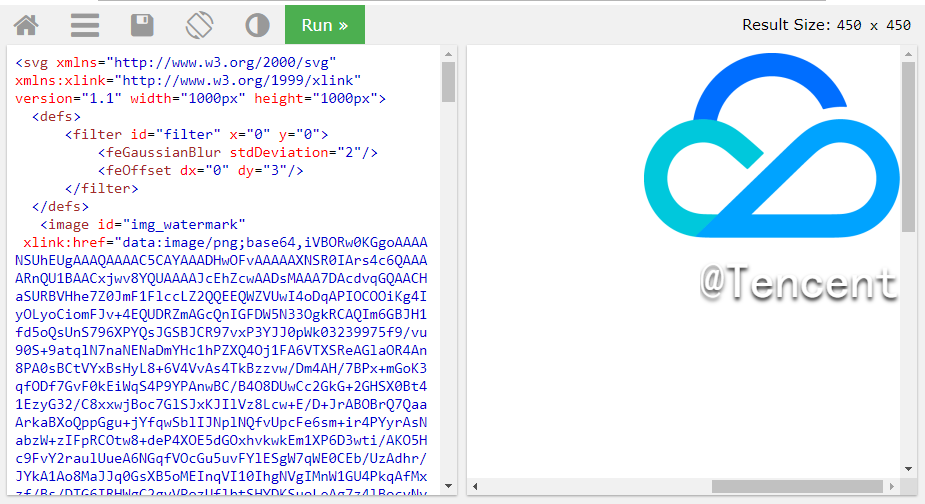This screenshot has height=504, width=925.
Task: Click the code editor vertical scrollbar thumb
Action: point(448,82)
